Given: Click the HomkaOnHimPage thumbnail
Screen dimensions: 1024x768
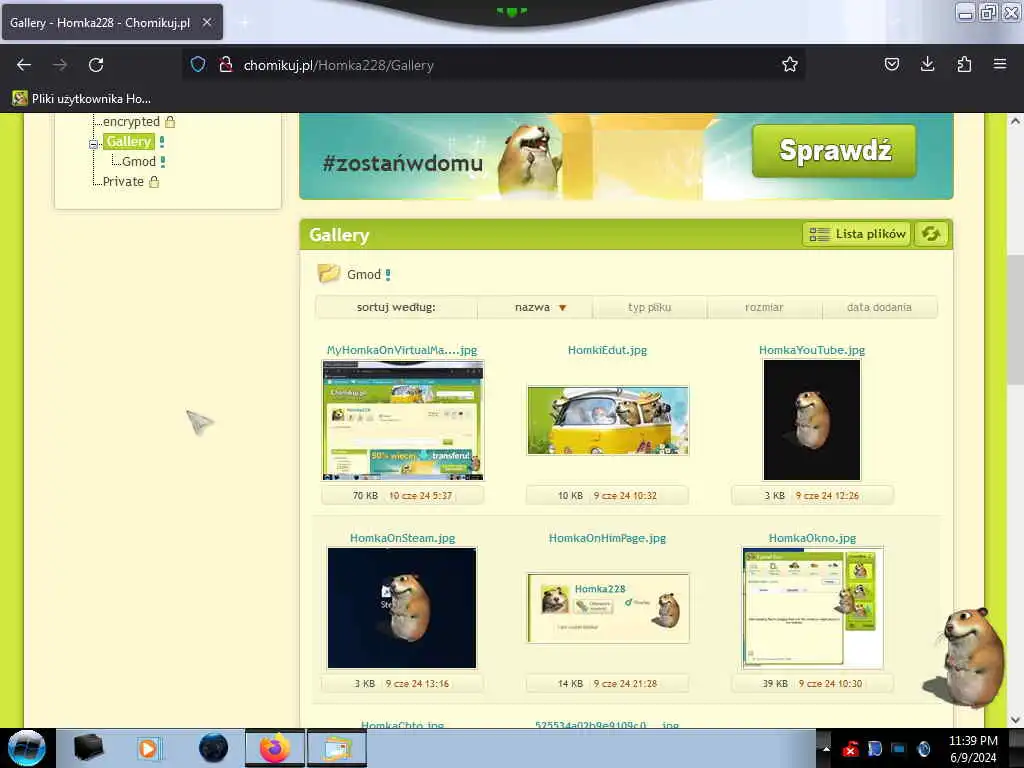Looking at the screenshot, I should tap(607, 608).
